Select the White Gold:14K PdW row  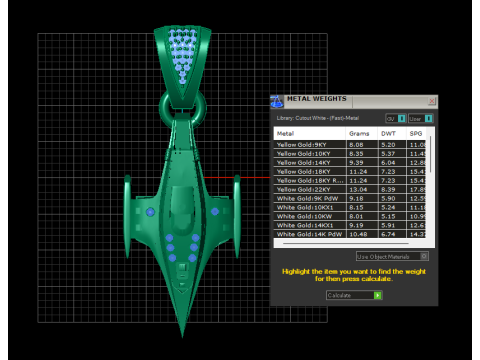point(350,234)
